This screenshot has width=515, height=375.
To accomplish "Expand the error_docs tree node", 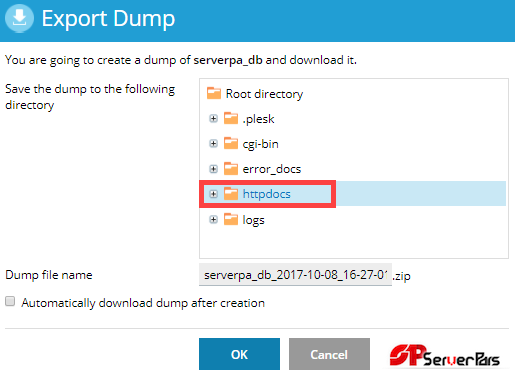I will [213, 169].
